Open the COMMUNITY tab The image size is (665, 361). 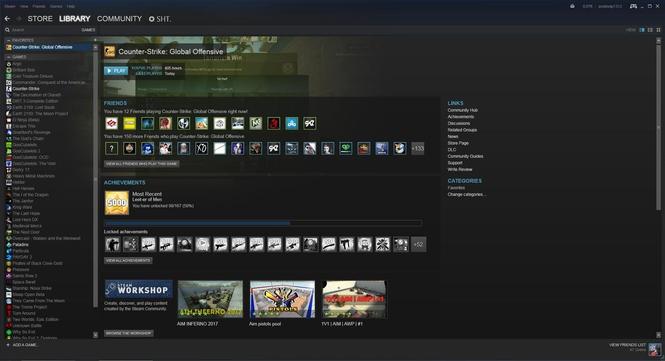(119, 19)
